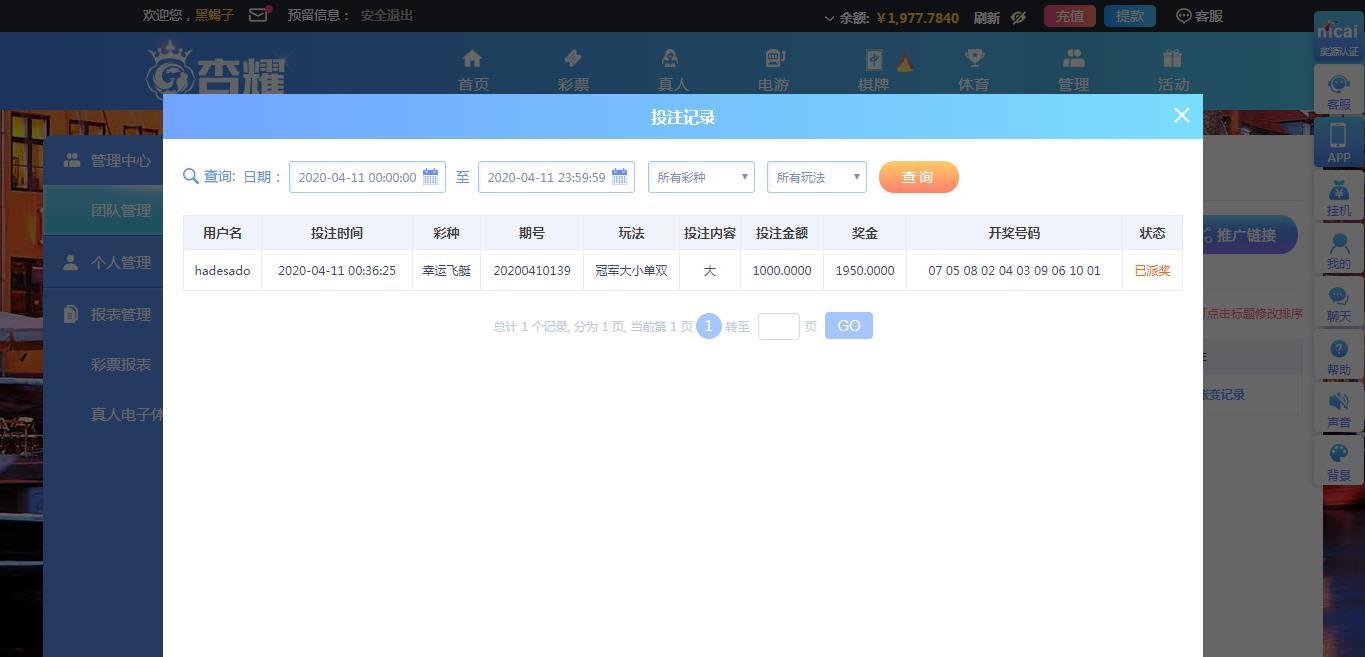Viewport: 1365px width, 657px height.
Task: Toggle balance visibility eye icon
Action: [x=1018, y=17]
